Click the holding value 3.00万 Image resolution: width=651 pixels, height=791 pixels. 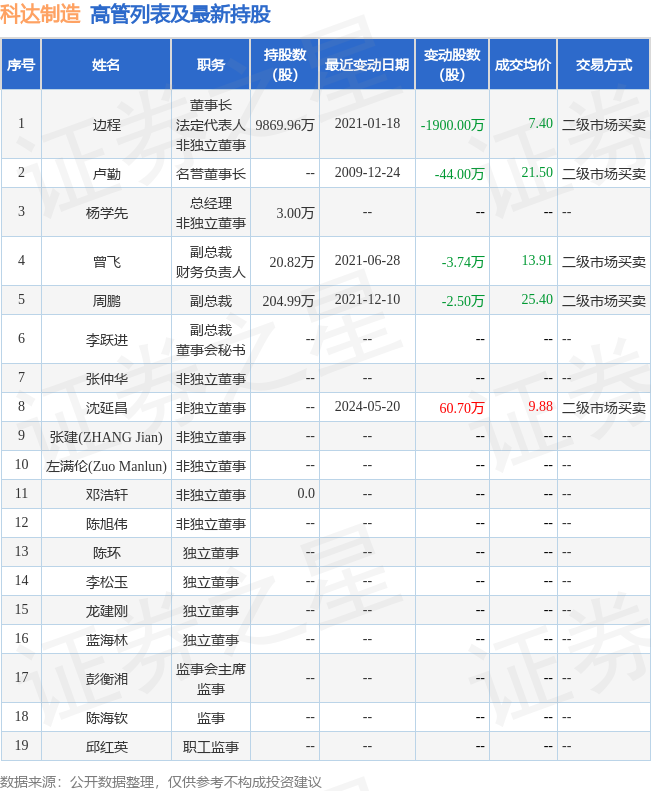pos(295,213)
